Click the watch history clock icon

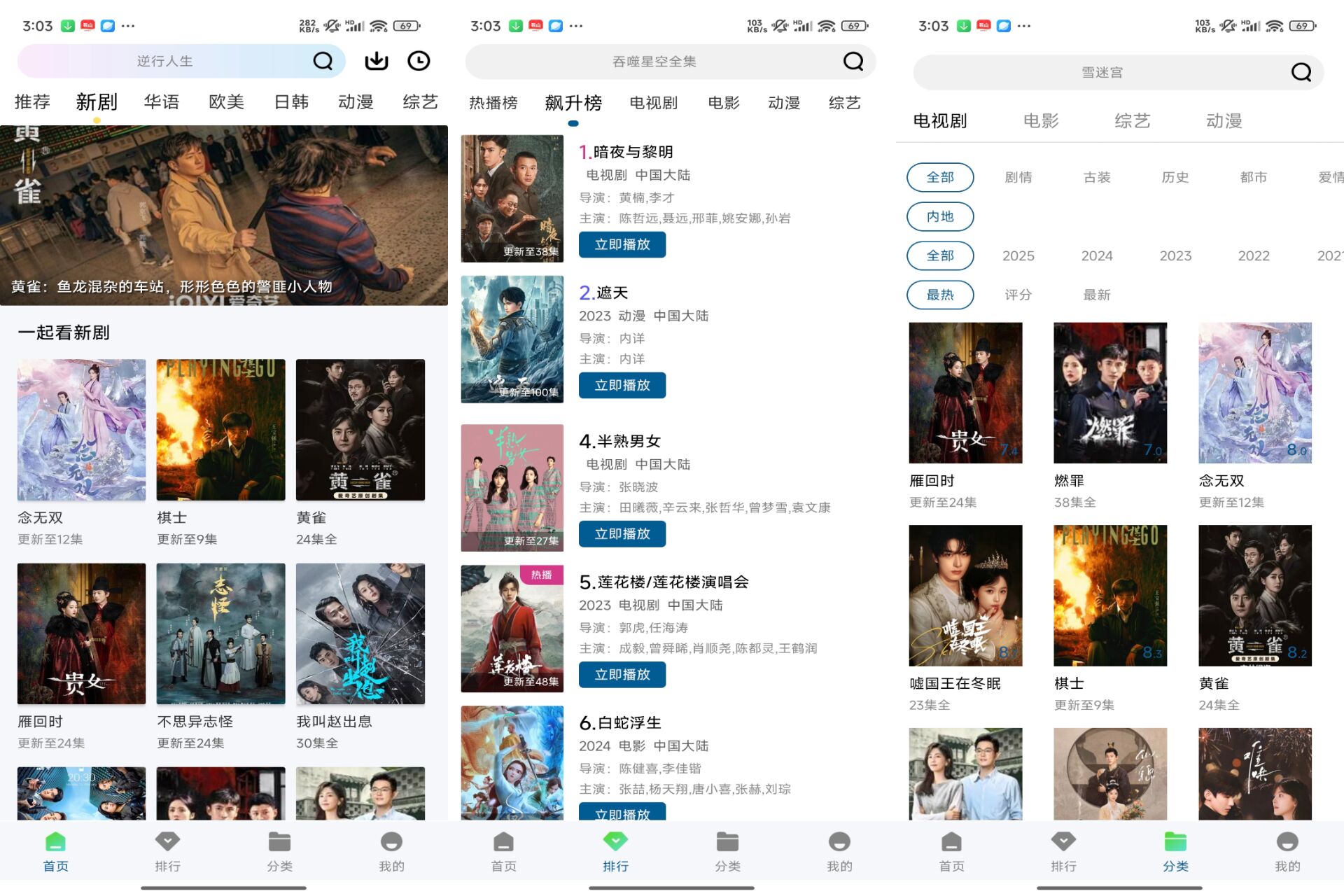419,61
